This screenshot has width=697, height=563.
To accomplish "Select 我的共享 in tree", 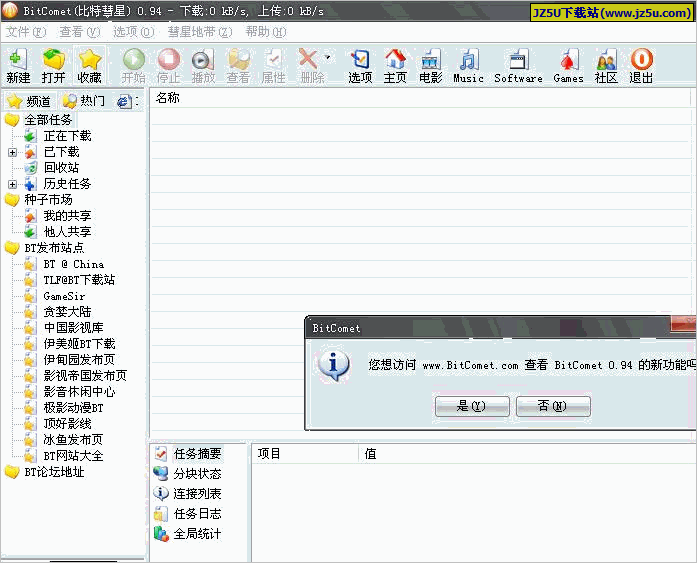I will (68, 216).
